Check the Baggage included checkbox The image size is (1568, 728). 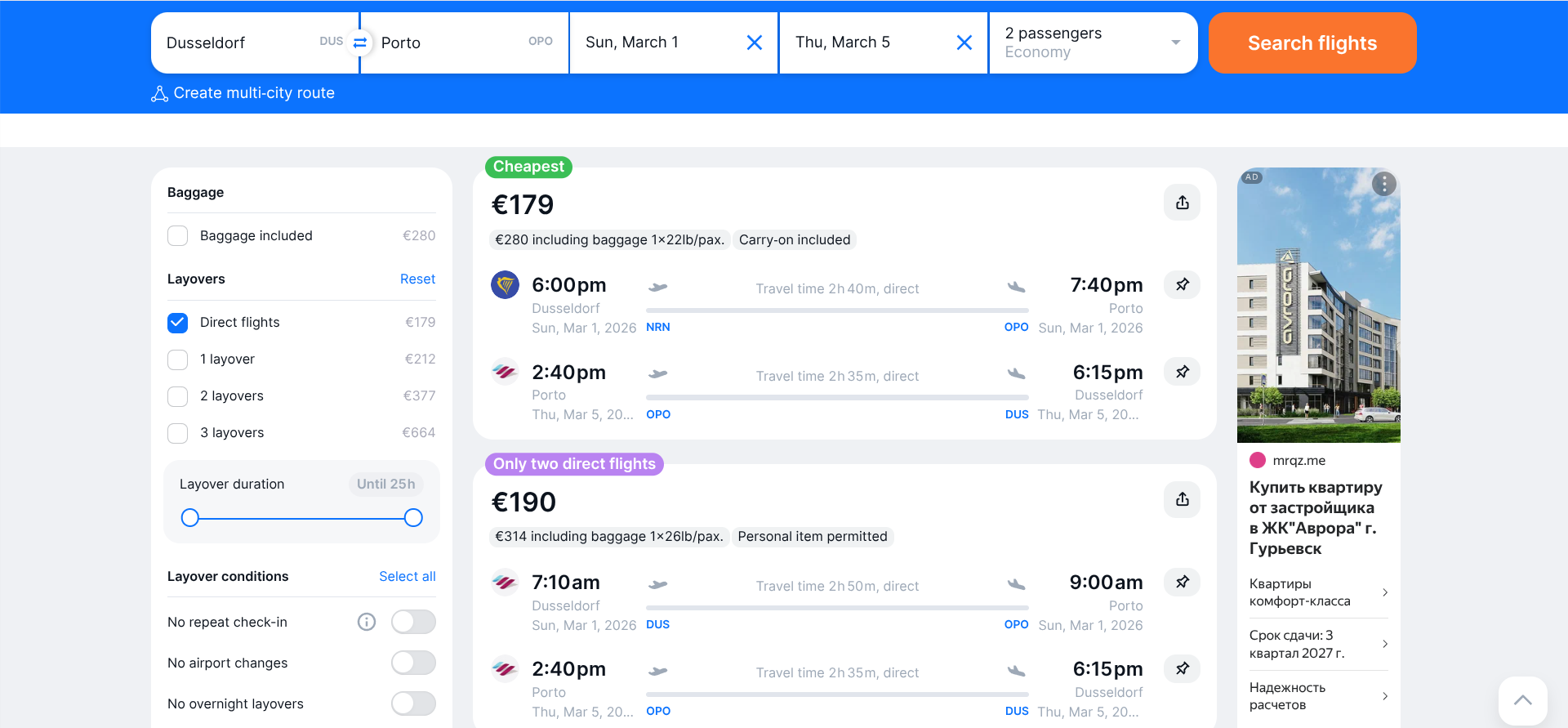click(x=178, y=236)
